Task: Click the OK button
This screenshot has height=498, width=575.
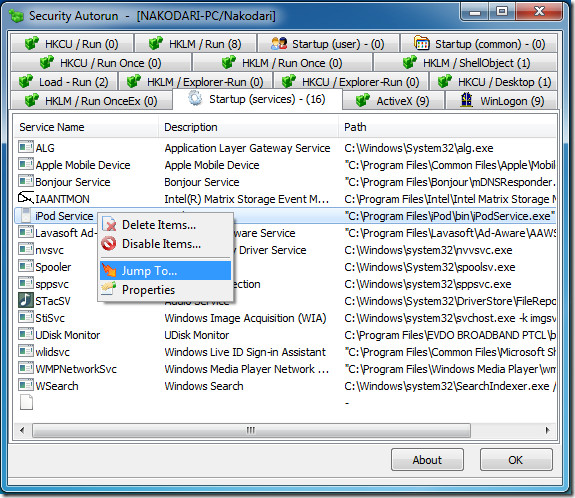Action: [x=516, y=459]
